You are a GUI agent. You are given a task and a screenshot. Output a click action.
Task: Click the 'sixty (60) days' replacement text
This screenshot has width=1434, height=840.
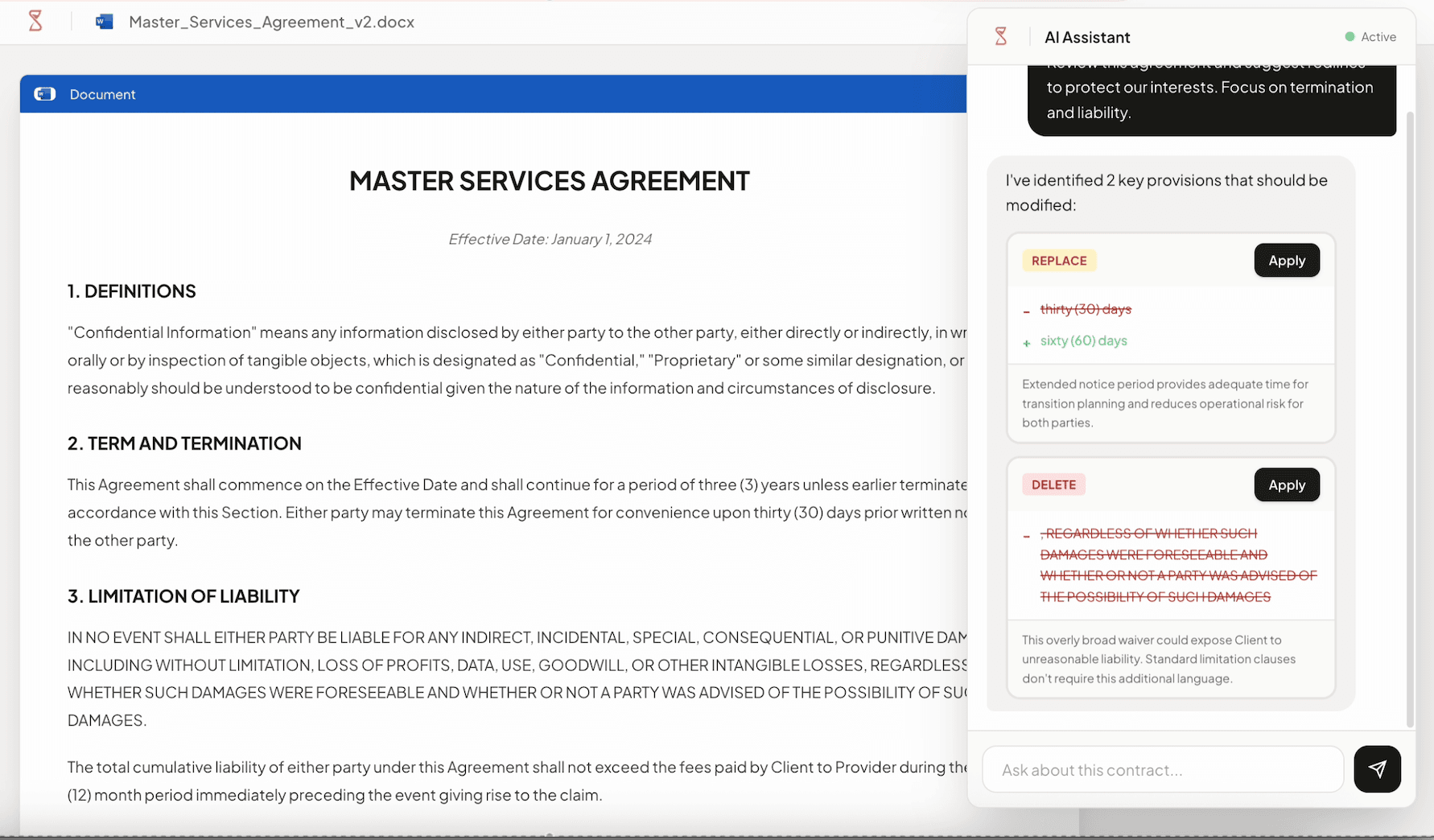click(x=1083, y=340)
